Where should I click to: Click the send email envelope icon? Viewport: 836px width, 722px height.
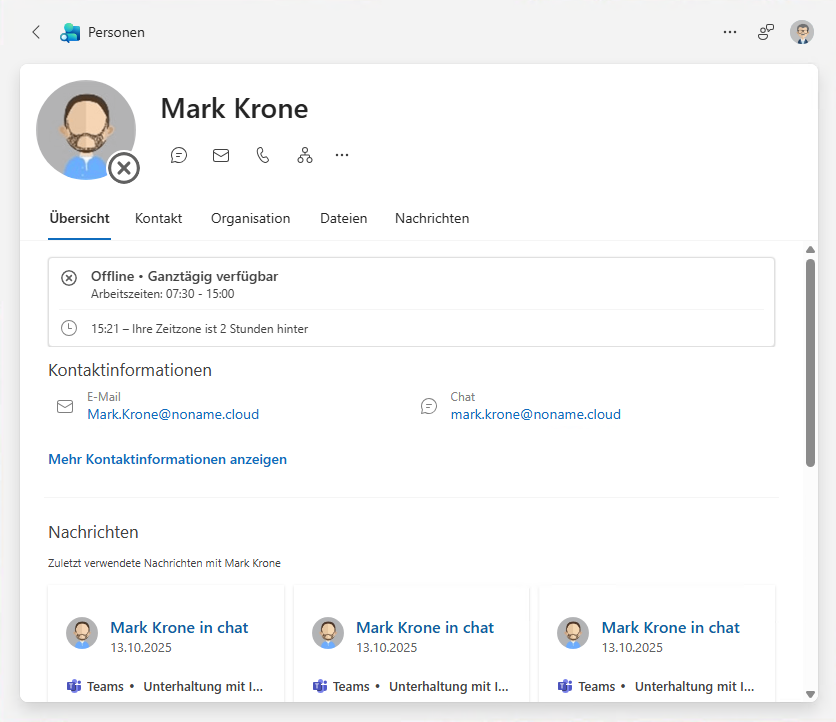221,155
